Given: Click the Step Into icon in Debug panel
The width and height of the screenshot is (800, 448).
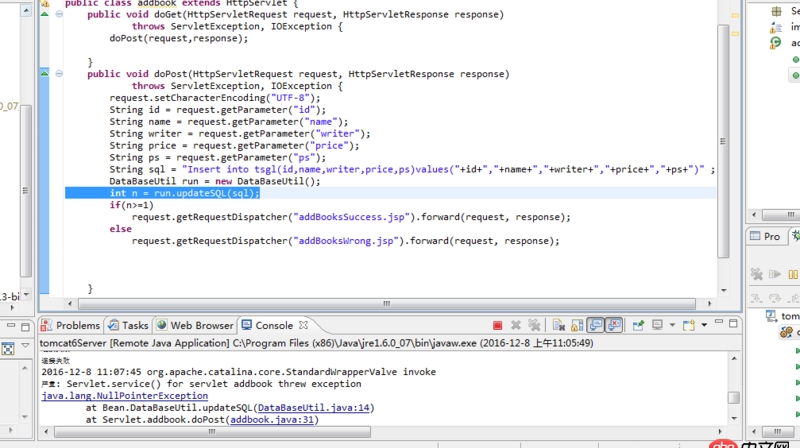Looking at the screenshot, I should pyautogui.click(x=756, y=297).
